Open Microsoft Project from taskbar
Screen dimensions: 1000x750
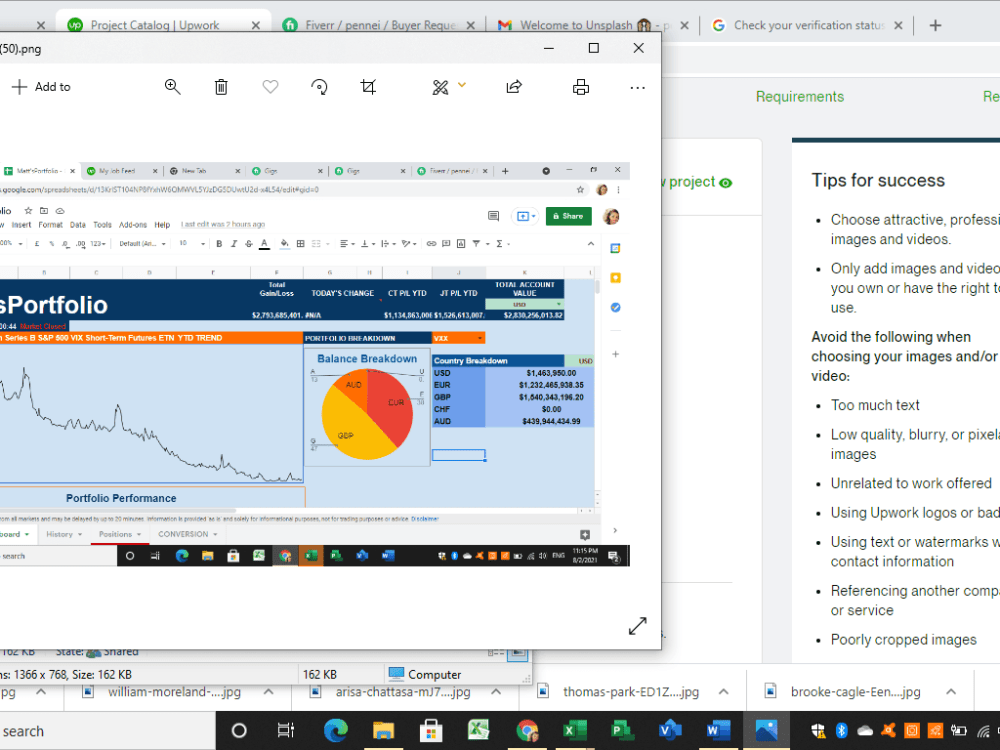tap(622, 730)
